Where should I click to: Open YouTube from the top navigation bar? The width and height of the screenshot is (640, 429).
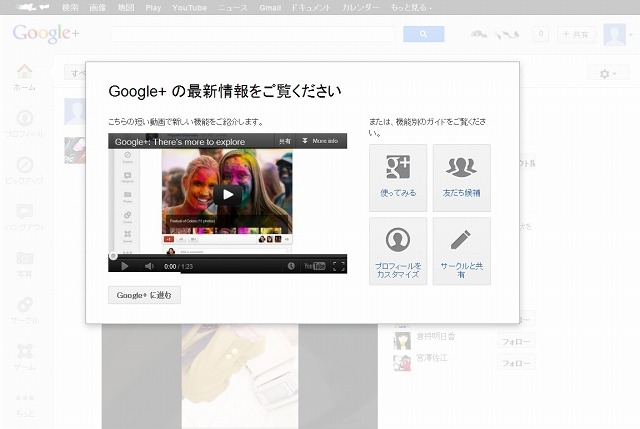[188, 7]
